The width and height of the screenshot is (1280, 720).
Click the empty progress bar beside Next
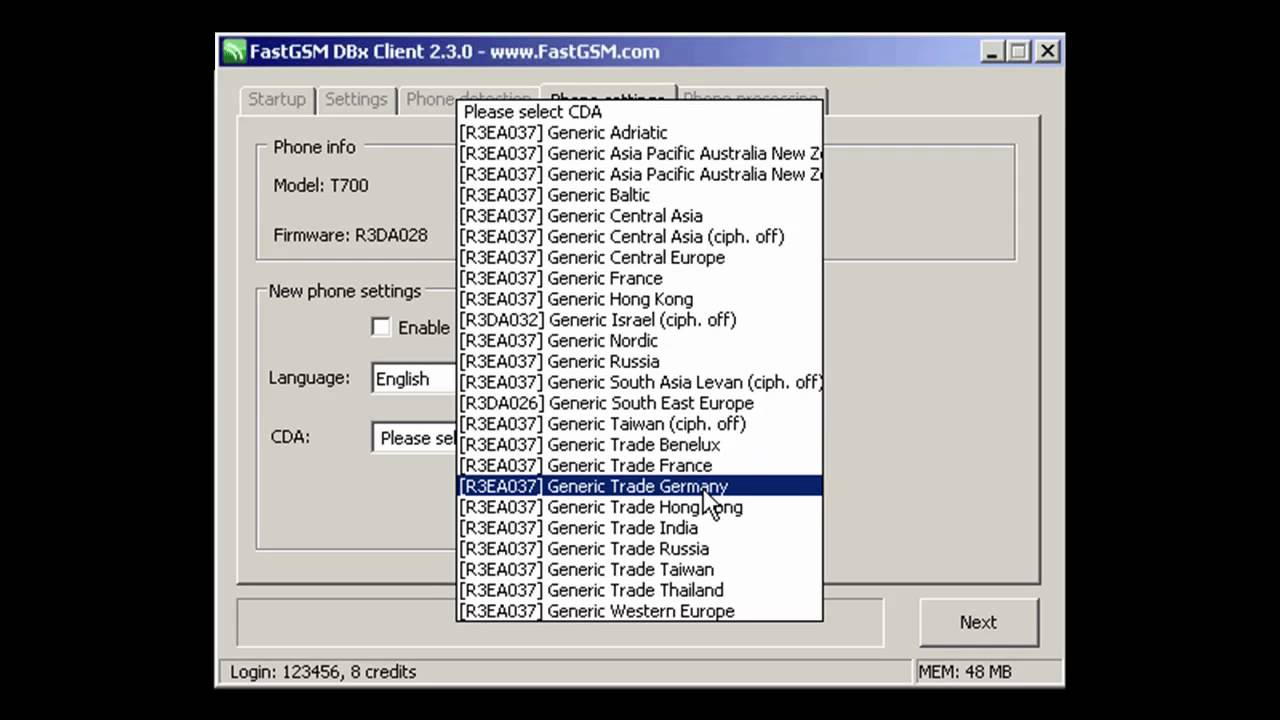tap(560, 622)
